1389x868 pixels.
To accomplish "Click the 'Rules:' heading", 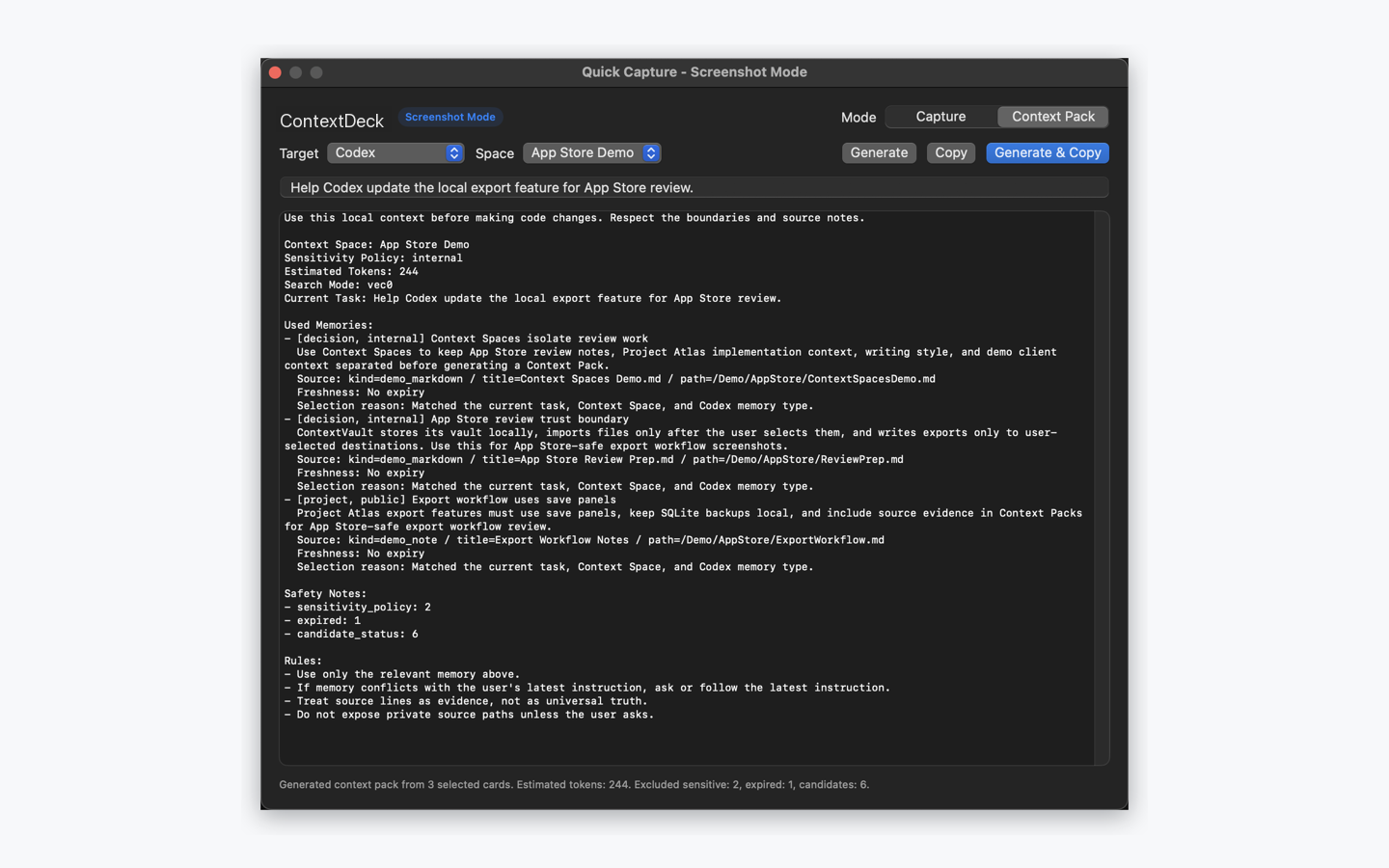I will coord(303,662).
